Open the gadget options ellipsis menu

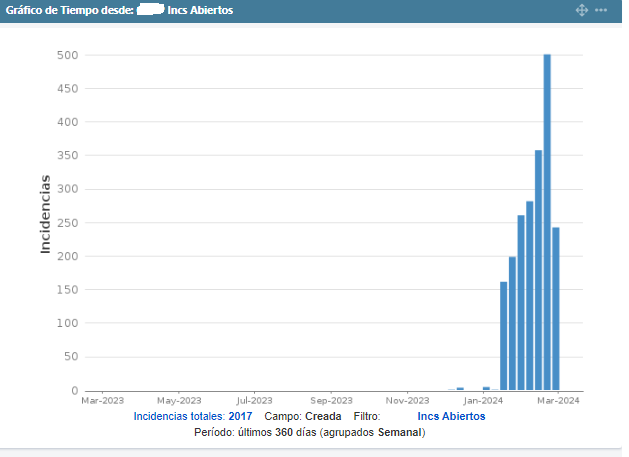601,10
